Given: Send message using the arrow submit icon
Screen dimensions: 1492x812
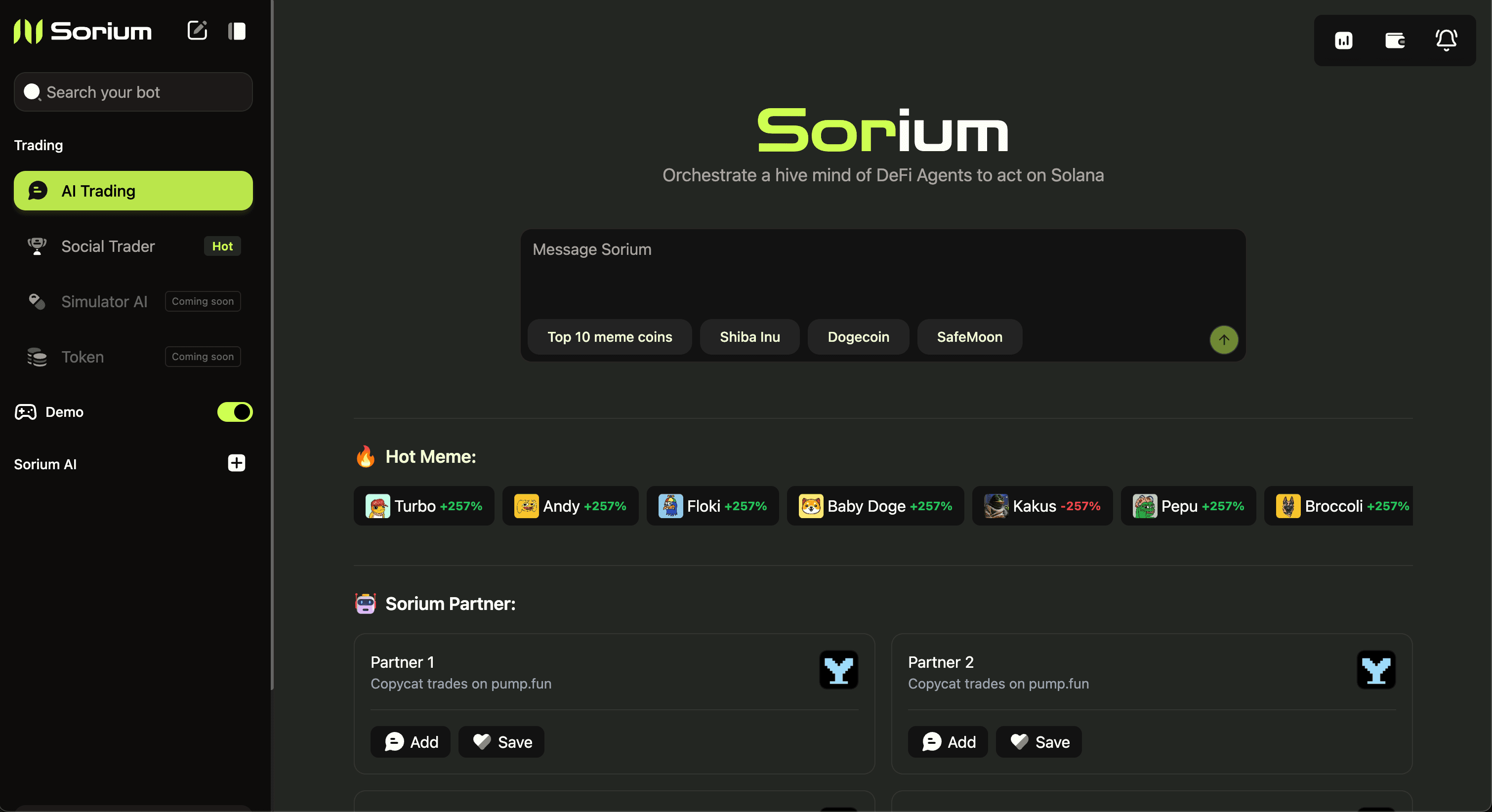Looking at the screenshot, I should pos(1223,340).
